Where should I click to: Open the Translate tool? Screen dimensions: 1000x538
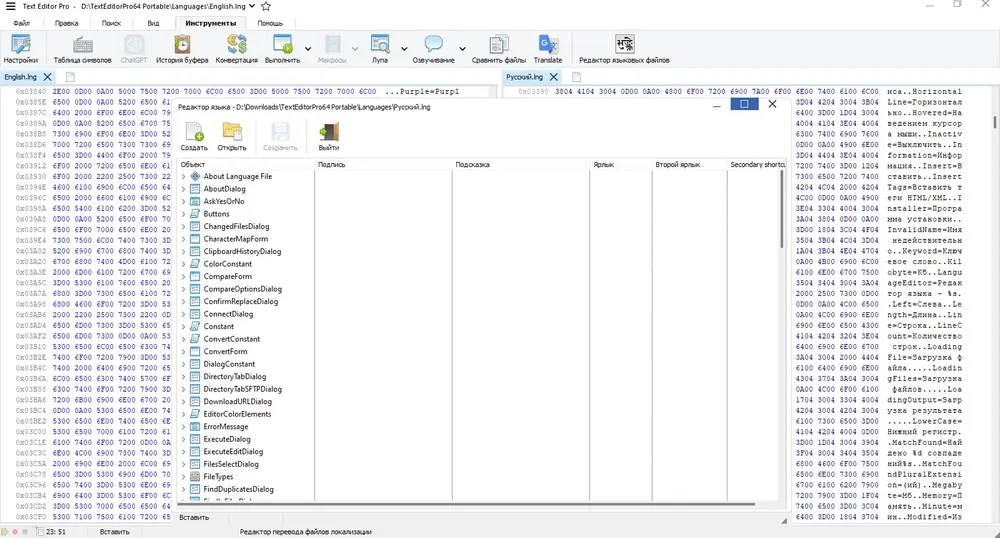548,49
